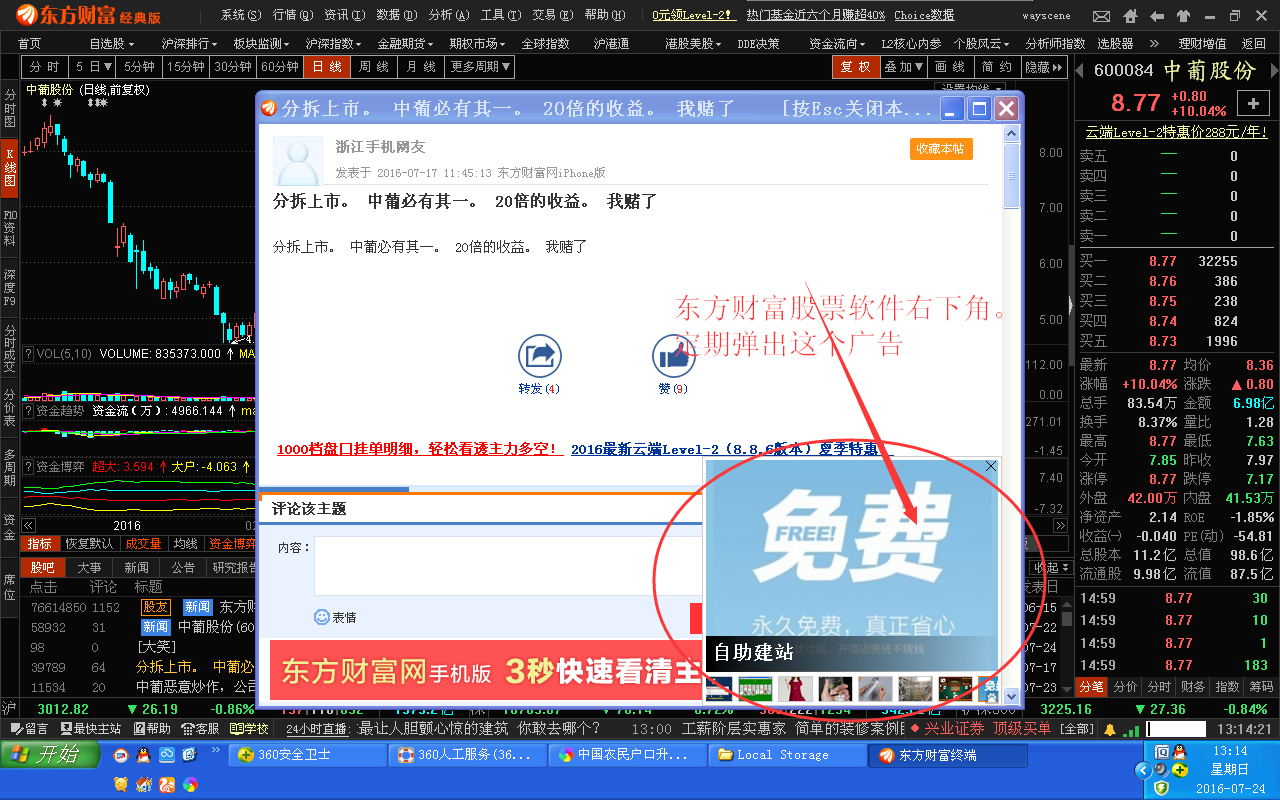Like the post with thumbs-up icon
This screenshot has width=1280, height=800.
pyautogui.click(x=673, y=356)
